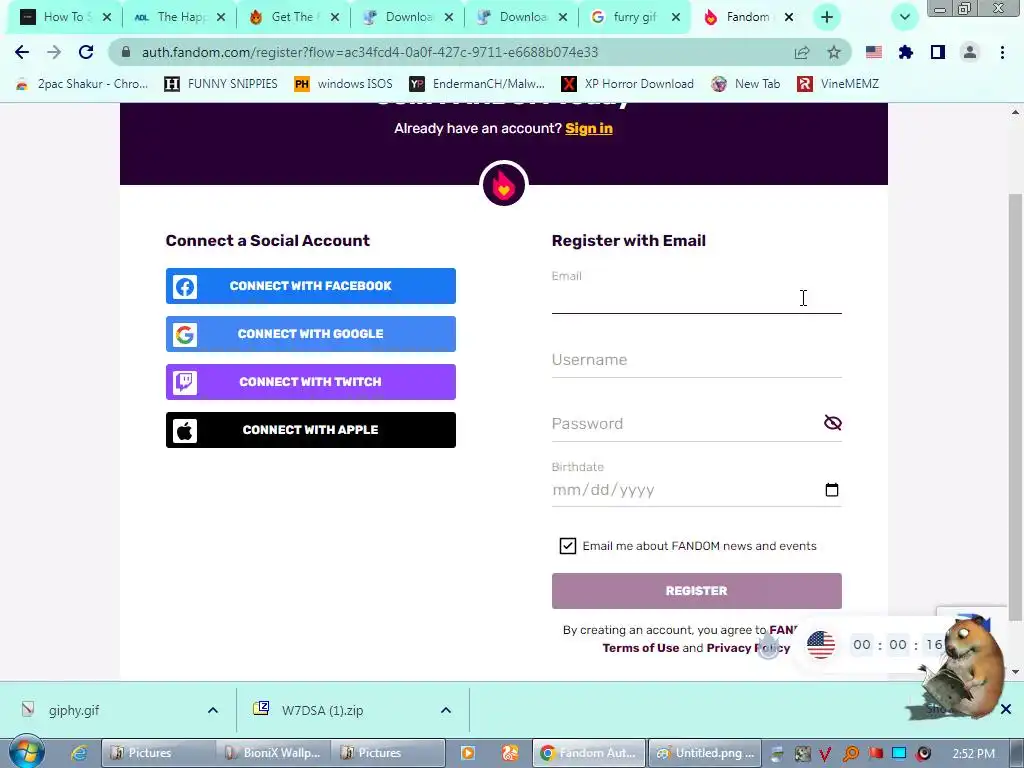This screenshot has width=1024, height=768.
Task: Open the birthdate calendar picker icon
Action: click(x=831, y=490)
